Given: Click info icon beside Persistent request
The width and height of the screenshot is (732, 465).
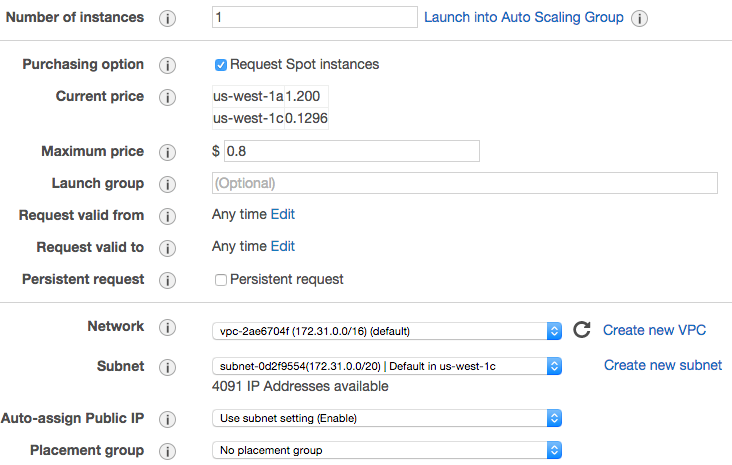Looking at the screenshot, I should [168, 280].
